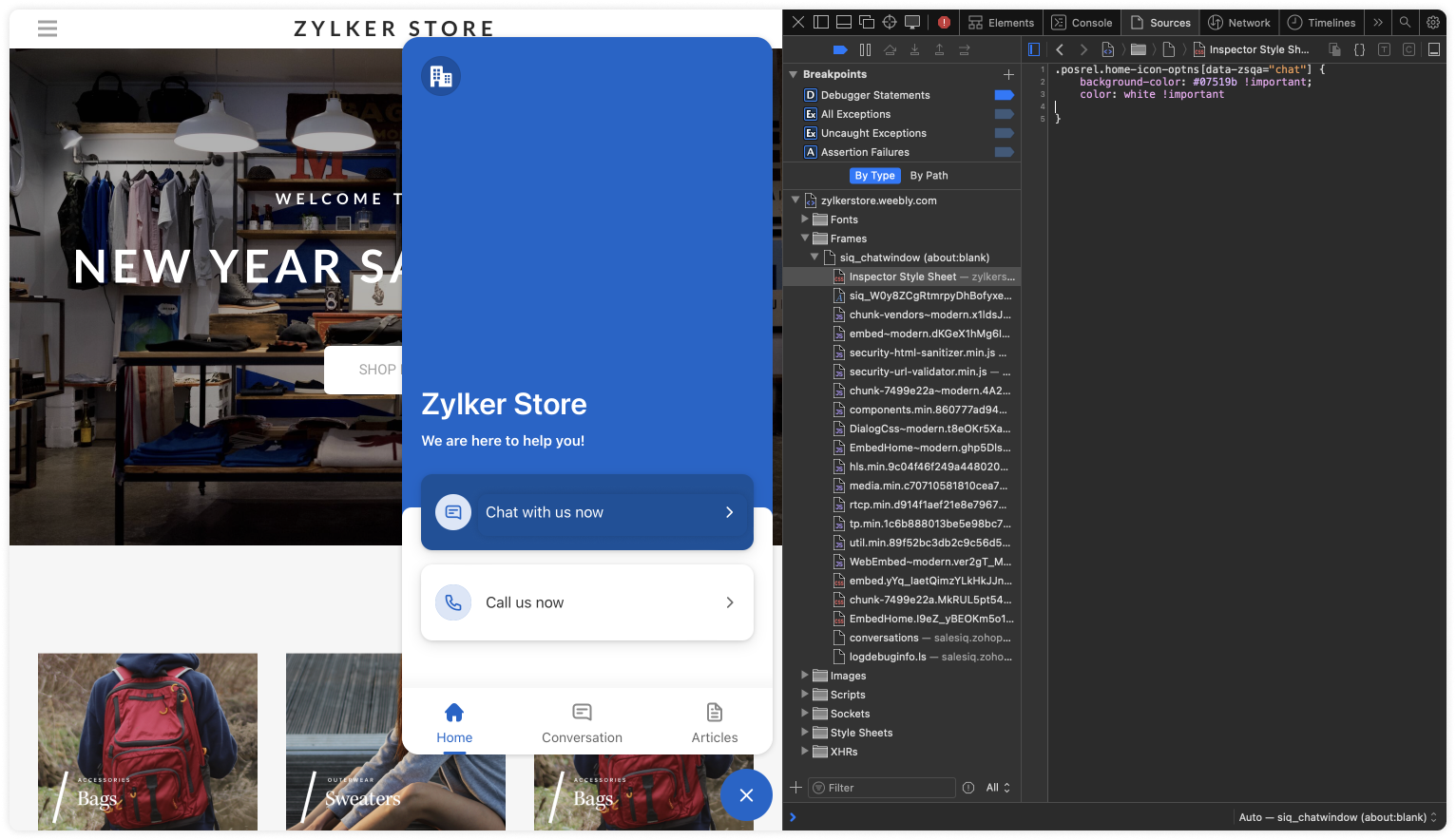The image size is (1456, 840).
Task: Open the inspector search magnifier
Action: tap(1405, 22)
